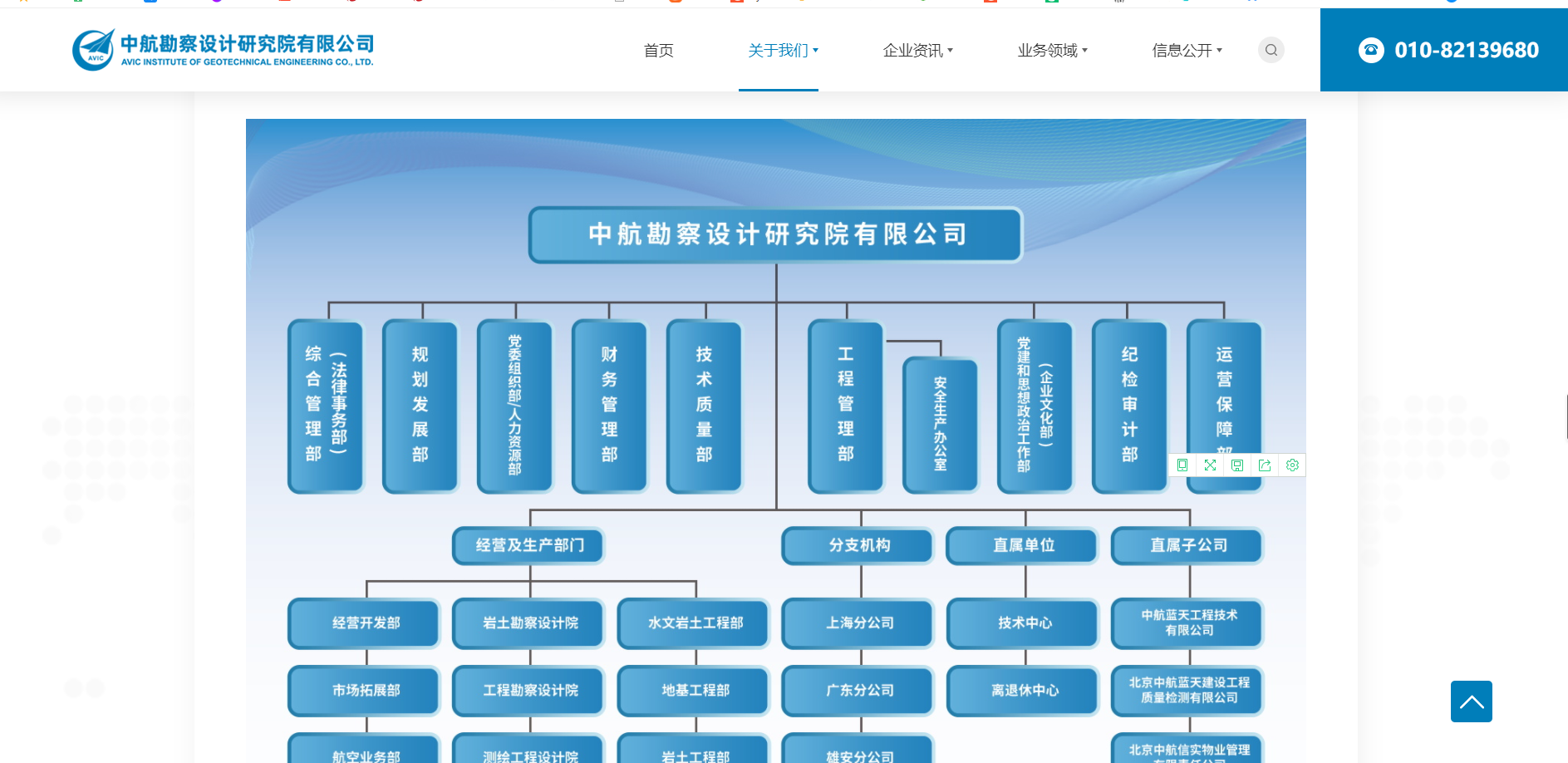Click the 技术中心 box
The height and width of the screenshot is (763, 1568).
pos(1024,623)
